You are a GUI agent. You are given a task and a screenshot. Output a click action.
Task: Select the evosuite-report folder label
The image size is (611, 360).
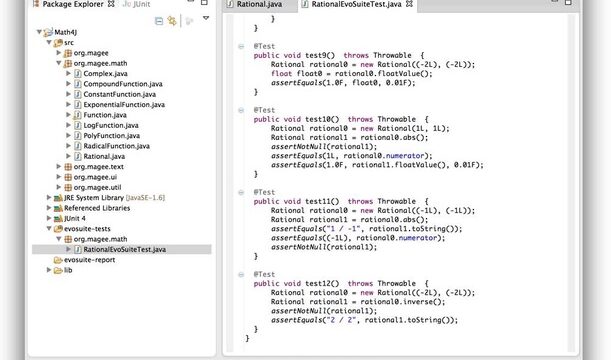[x=90, y=260]
